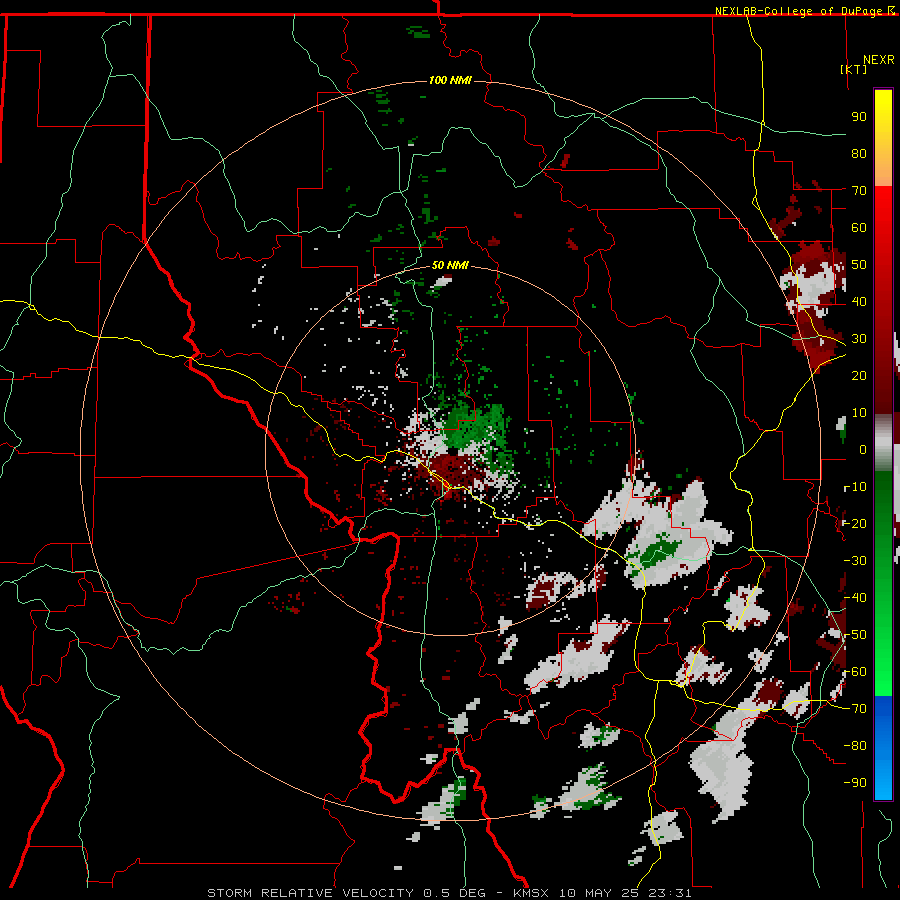900x900 pixels.
Task: Click the STORM RELATIVE VELOCITY caption
Action: pyautogui.click(x=310, y=893)
